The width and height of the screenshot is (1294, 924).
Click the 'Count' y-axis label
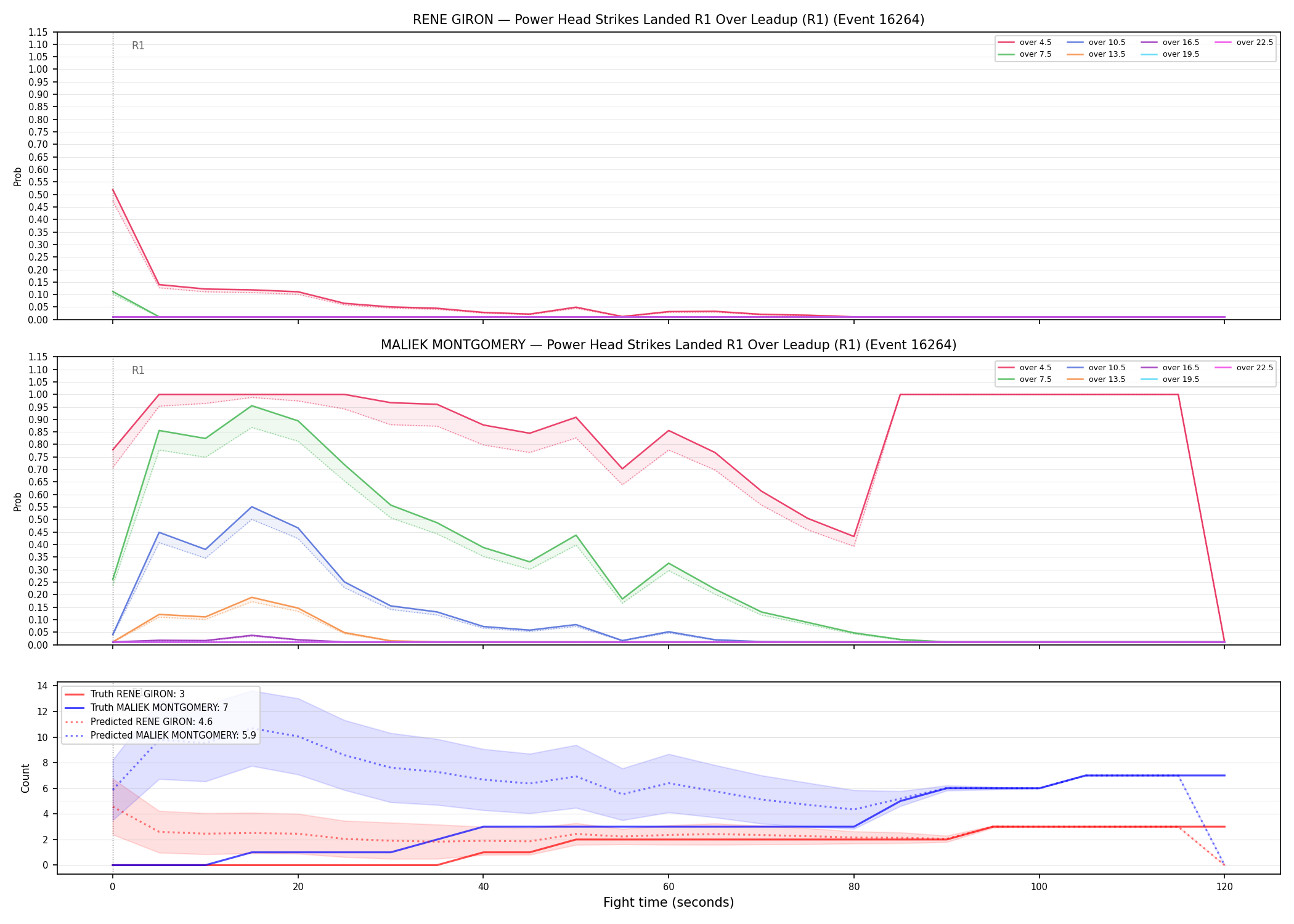pos(25,778)
